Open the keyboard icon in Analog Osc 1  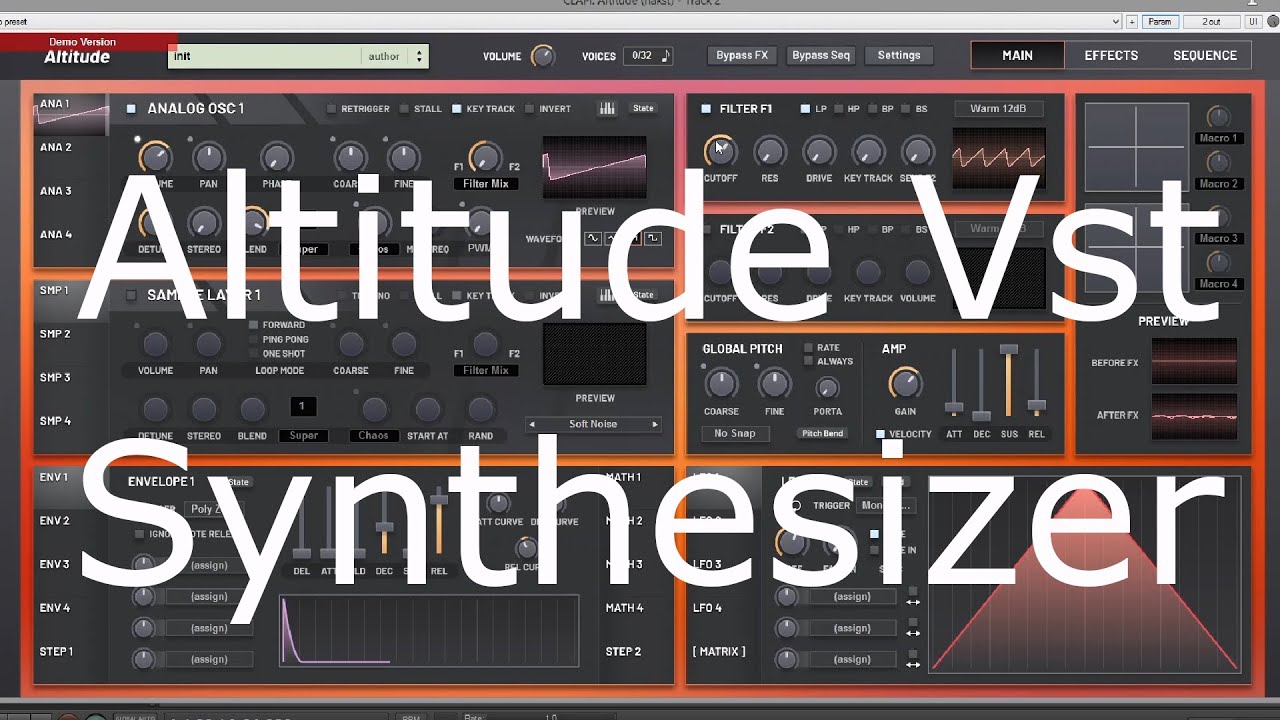click(607, 108)
